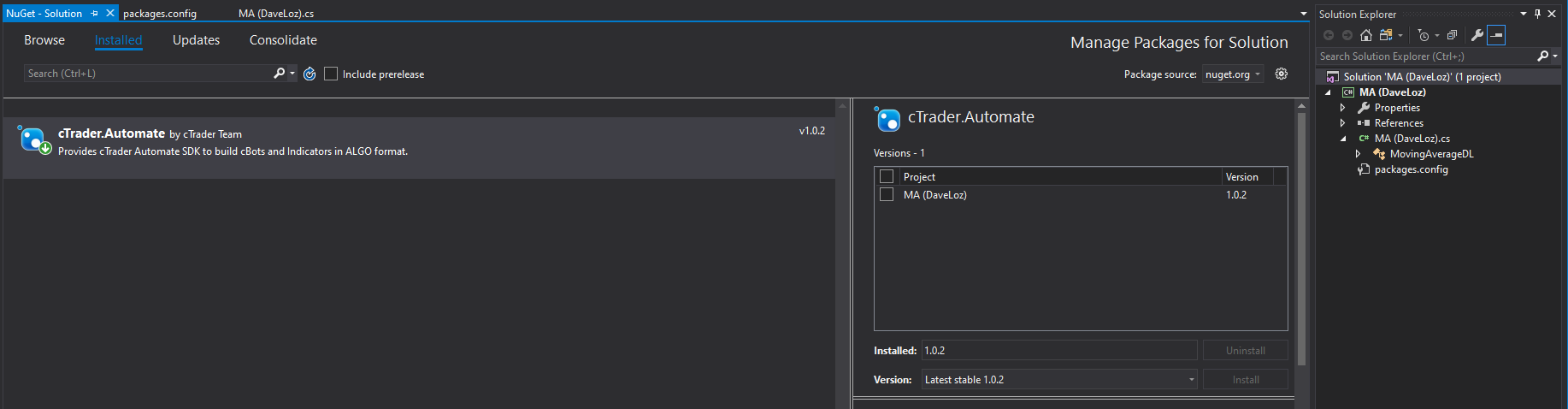Image resolution: width=1568 pixels, height=409 pixels.
Task: Open the Consolidate tab
Action: click(283, 40)
